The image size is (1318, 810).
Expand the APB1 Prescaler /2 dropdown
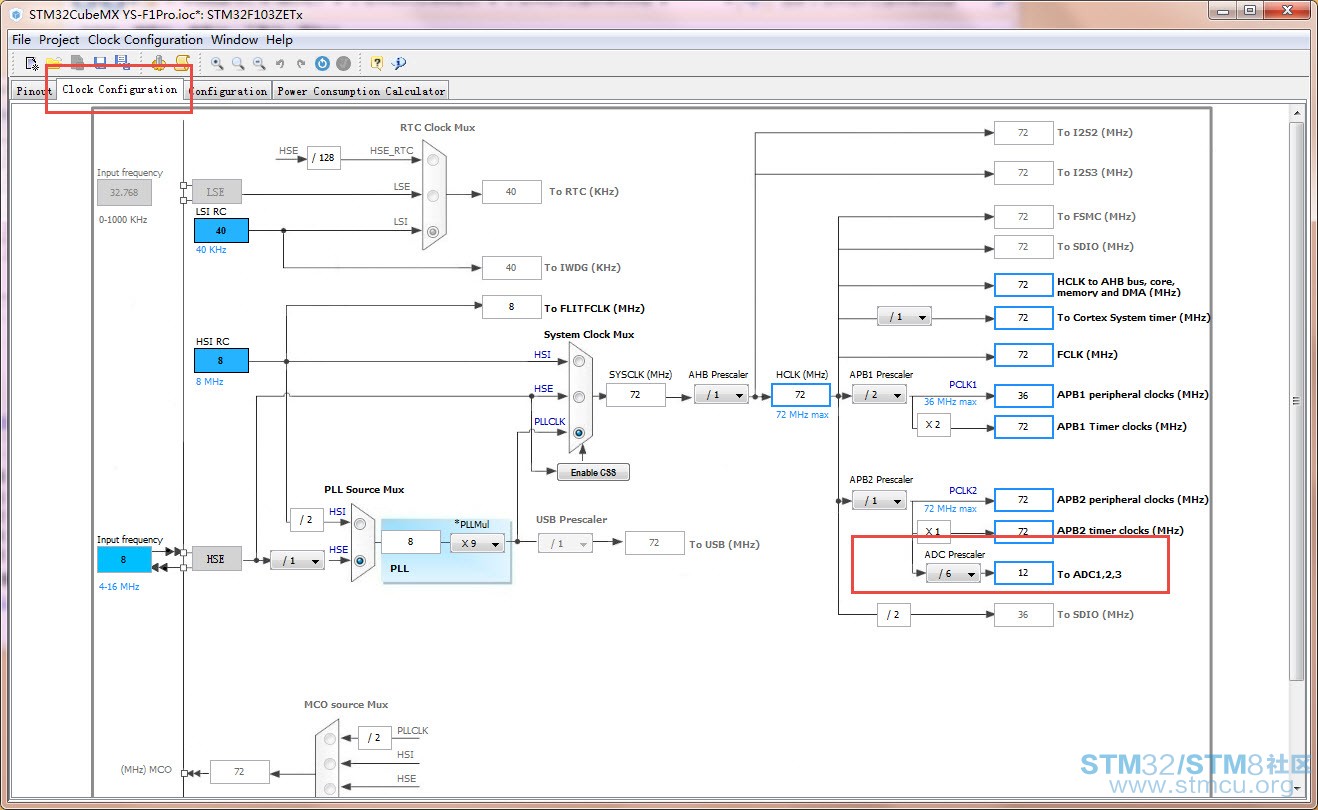click(879, 395)
